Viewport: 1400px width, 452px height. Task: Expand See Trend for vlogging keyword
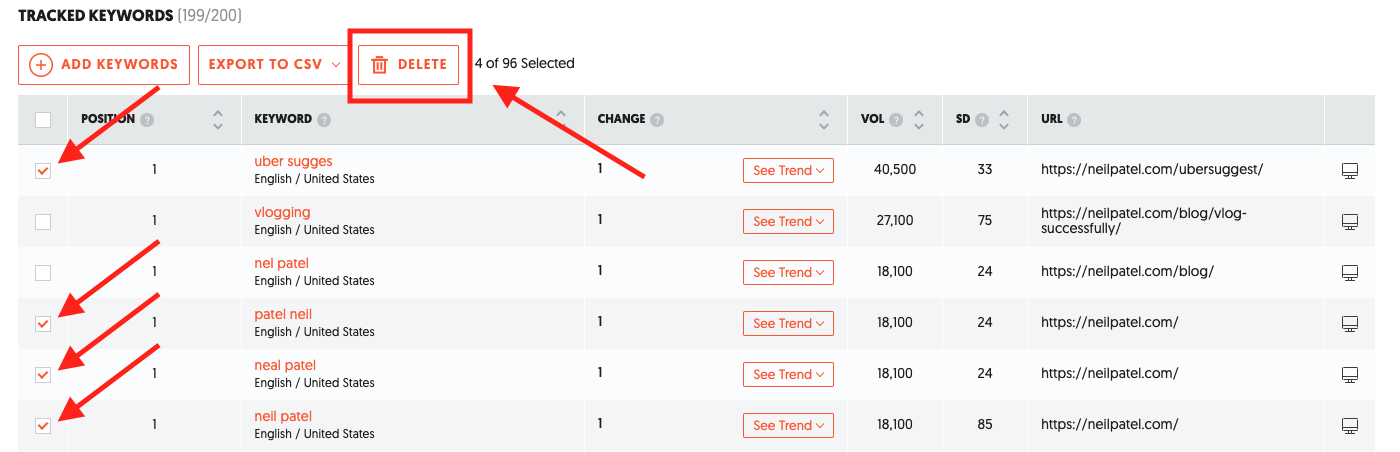coord(788,222)
